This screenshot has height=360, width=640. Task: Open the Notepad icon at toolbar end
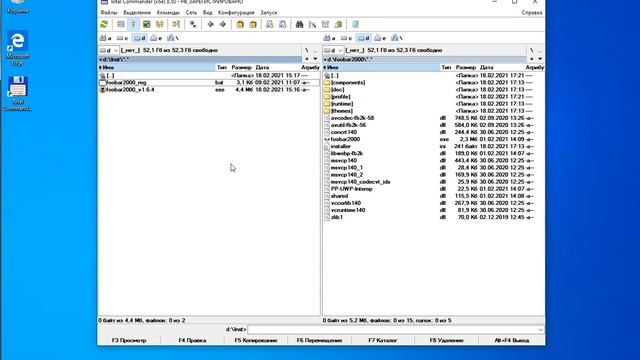click(355, 24)
